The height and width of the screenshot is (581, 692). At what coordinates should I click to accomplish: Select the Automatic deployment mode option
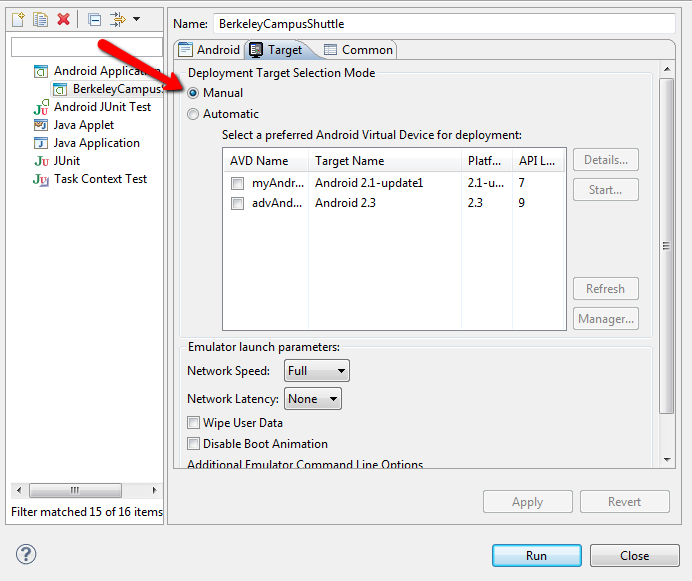[194, 114]
